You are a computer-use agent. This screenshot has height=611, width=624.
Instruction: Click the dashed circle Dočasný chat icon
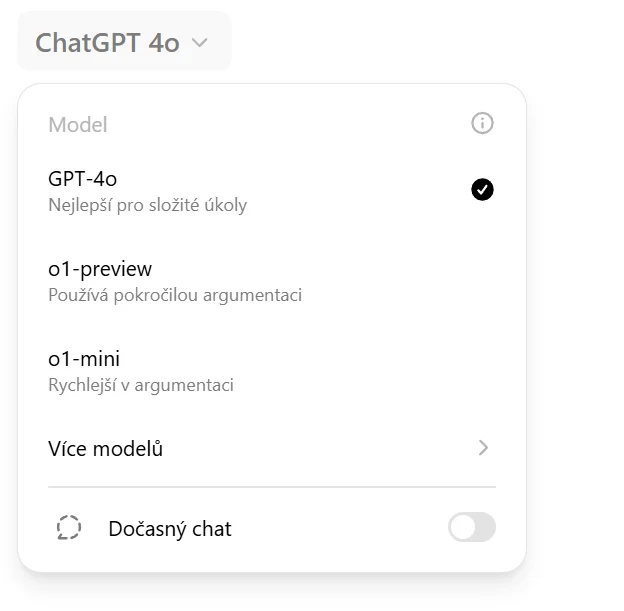pos(69,528)
